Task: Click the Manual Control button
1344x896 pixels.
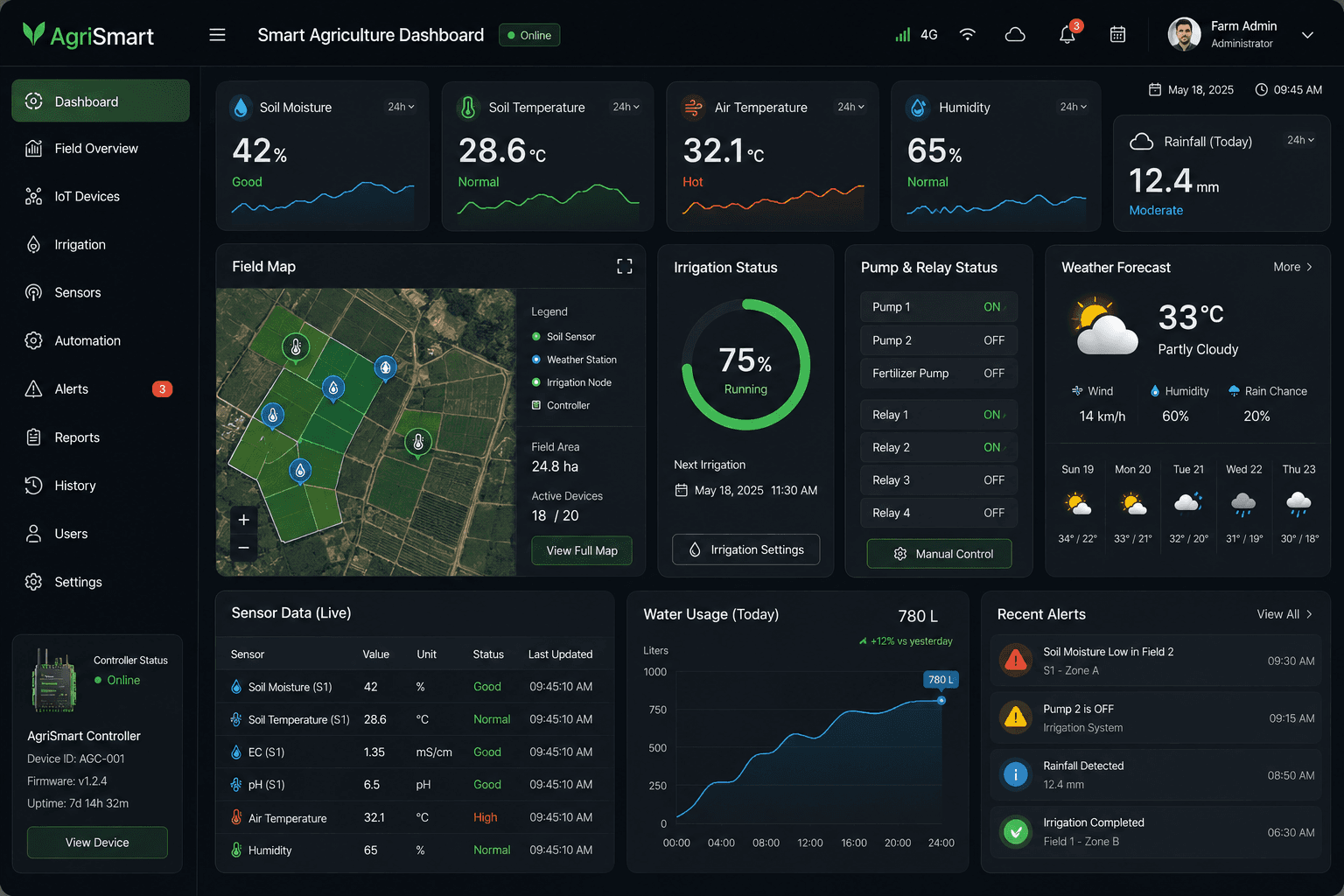Action: (940, 554)
